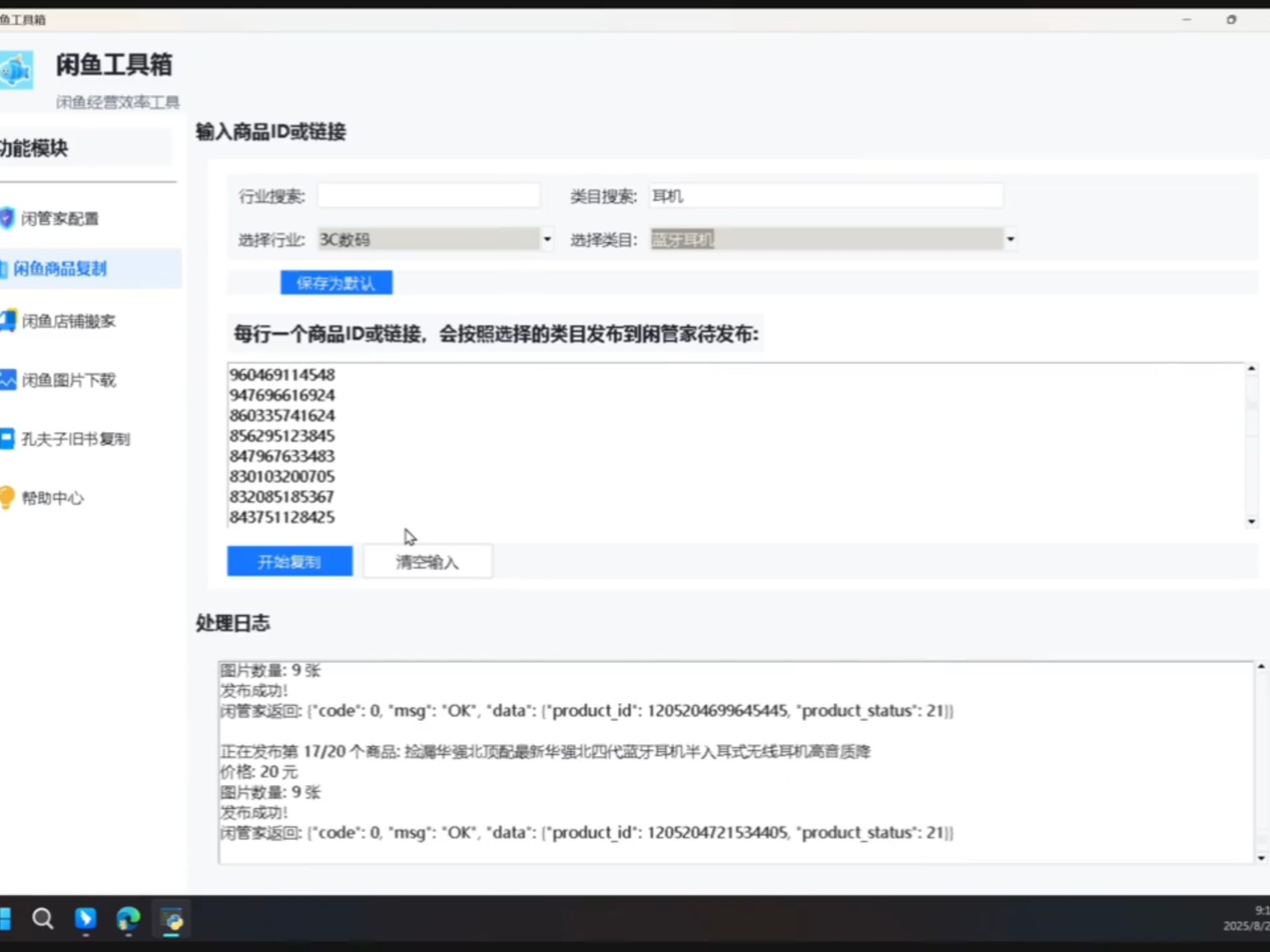The image size is (1270, 952).
Task: Click the 孔夫子旧书复制 book icon
Action: (7, 438)
